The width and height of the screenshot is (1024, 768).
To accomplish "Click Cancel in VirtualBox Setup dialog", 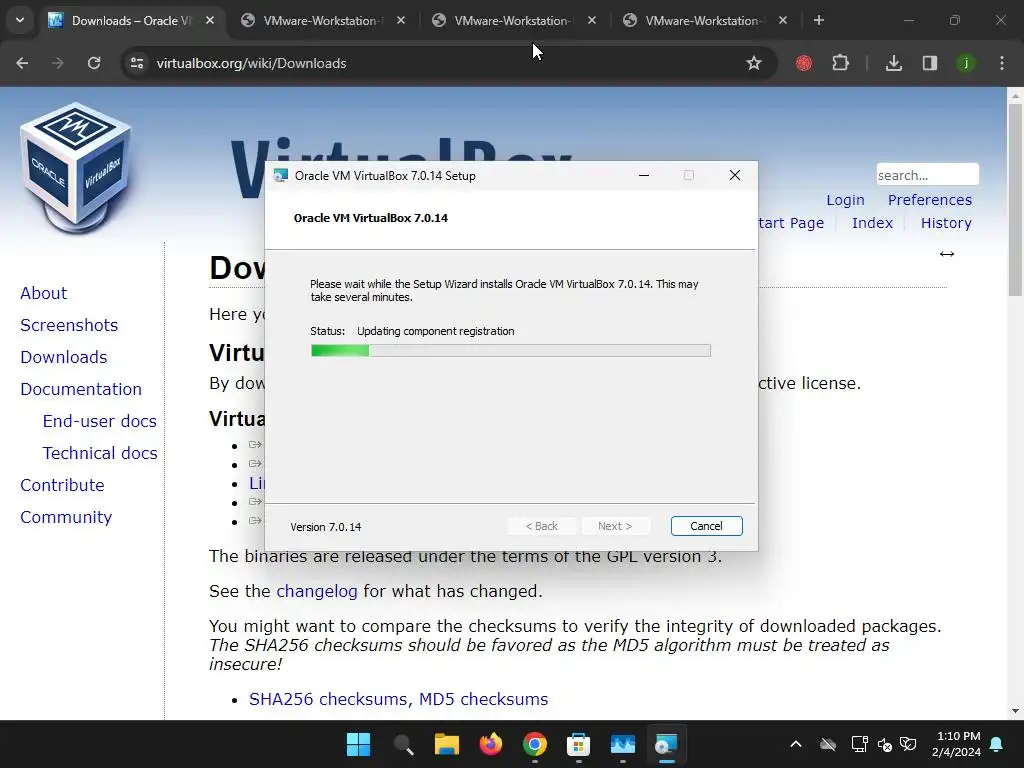I will tap(707, 526).
